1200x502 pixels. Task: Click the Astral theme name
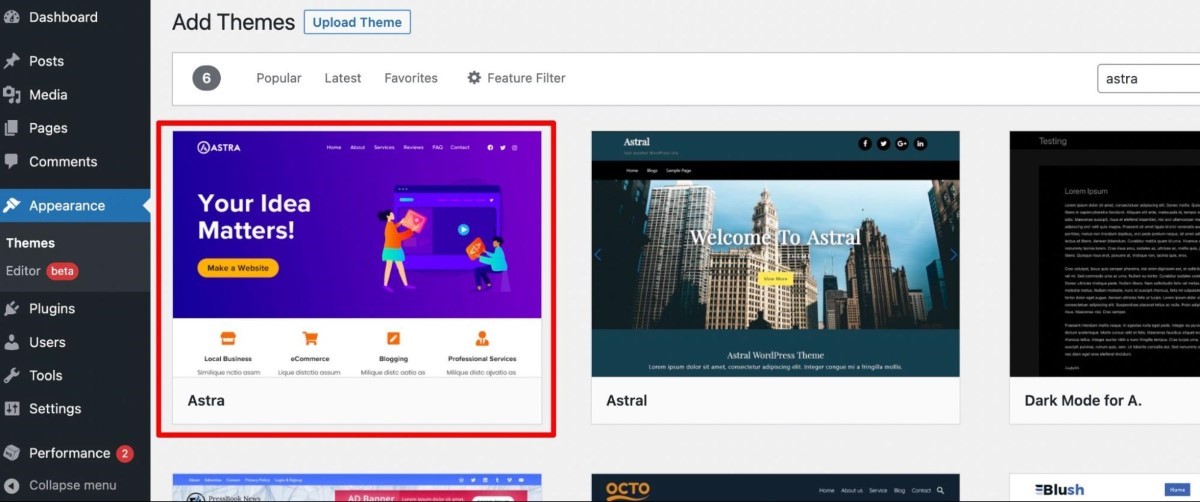coord(626,401)
